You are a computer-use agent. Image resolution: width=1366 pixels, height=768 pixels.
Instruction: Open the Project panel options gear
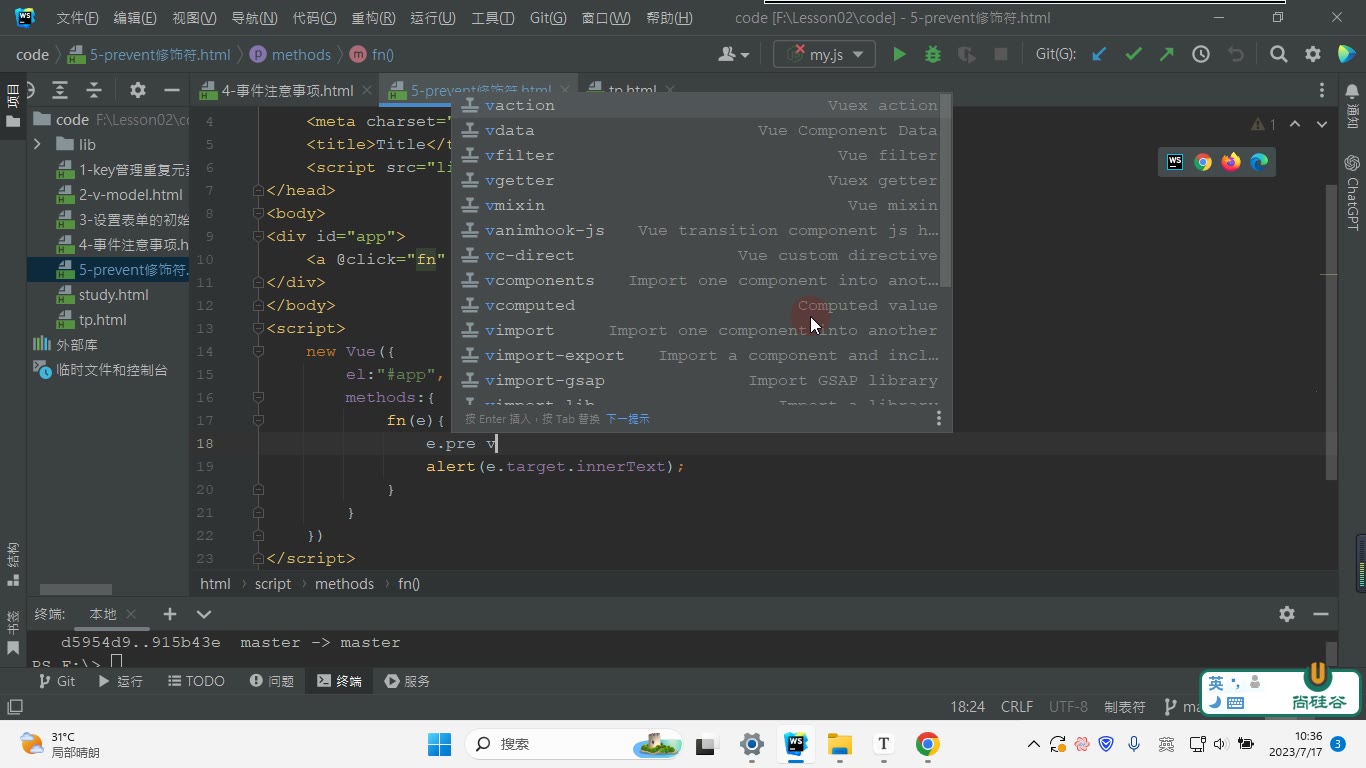pos(138,90)
